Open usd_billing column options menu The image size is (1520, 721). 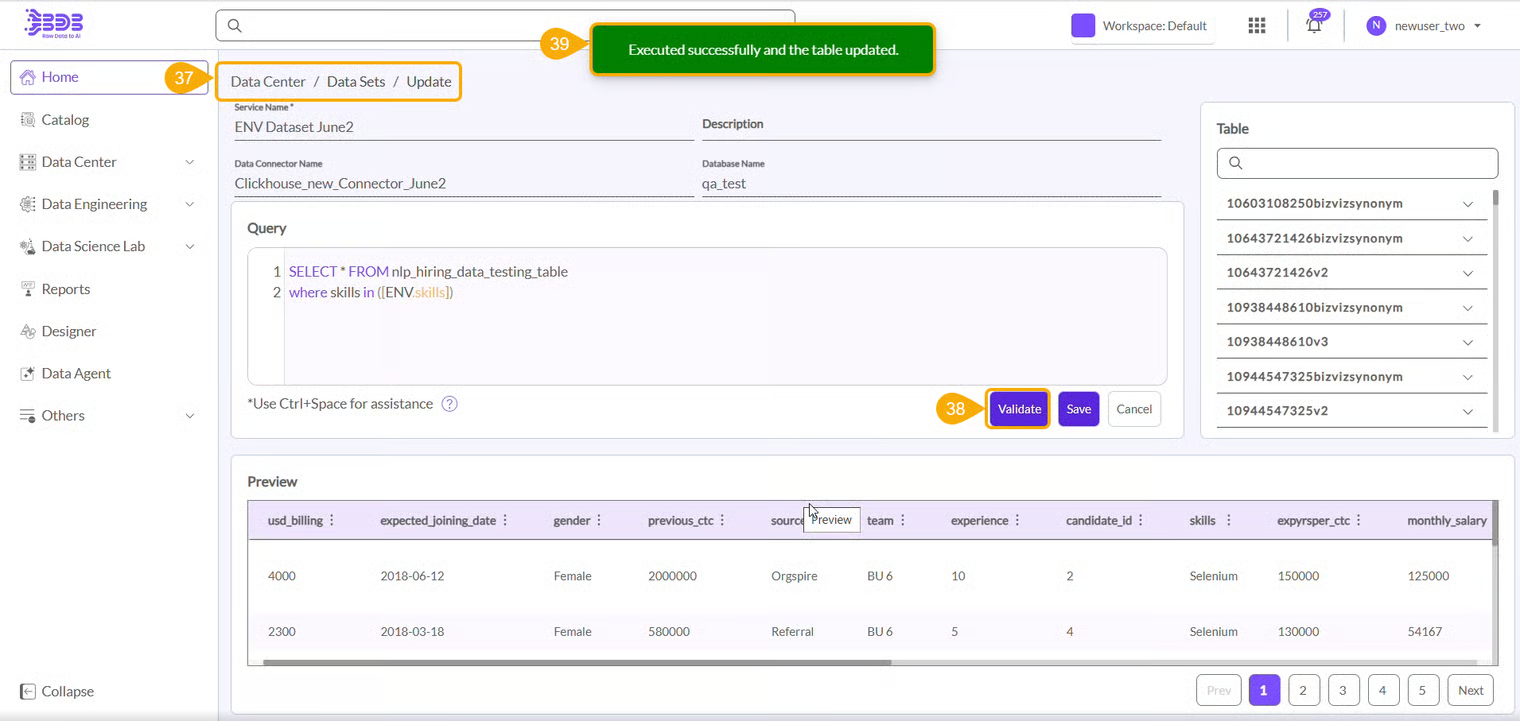pyautogui.click(x=332, y=521)
